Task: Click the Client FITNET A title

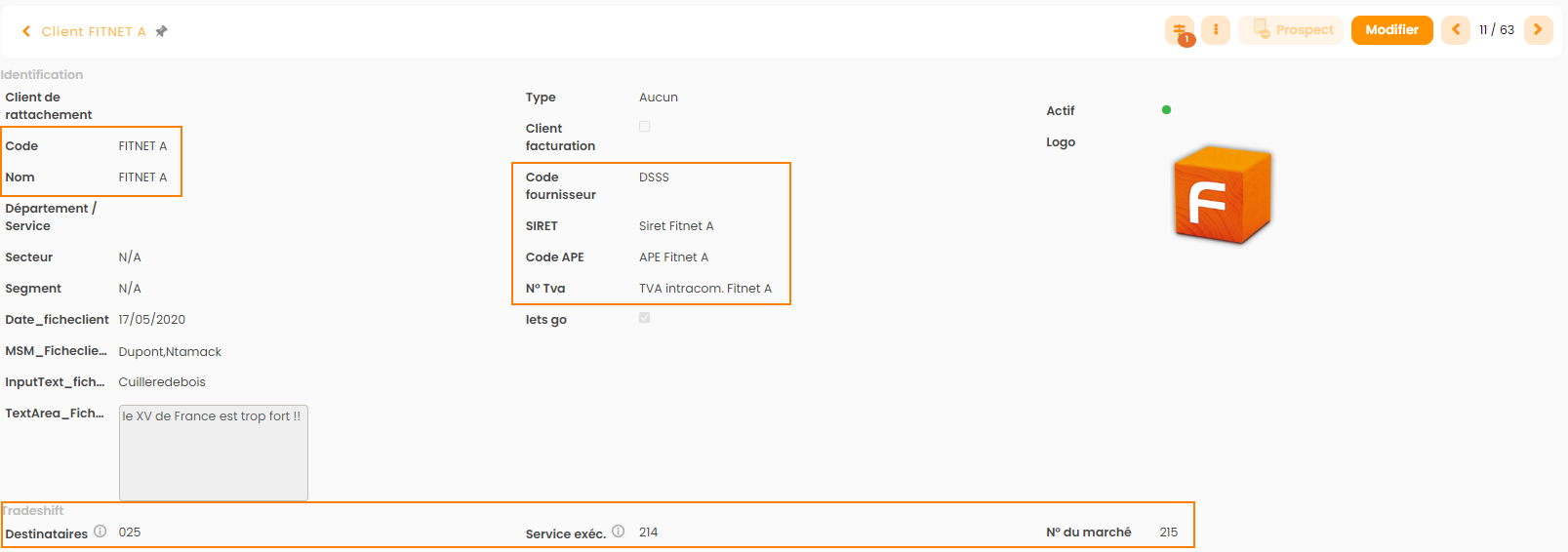Action: pyautogui.click(x=94, y=31)
